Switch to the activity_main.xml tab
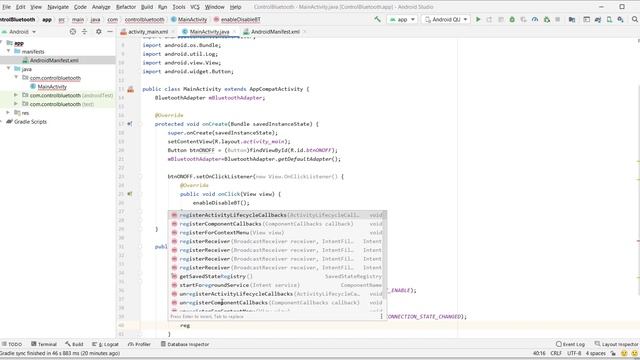Screen dimensions: 640x360 tap(147, 31)
